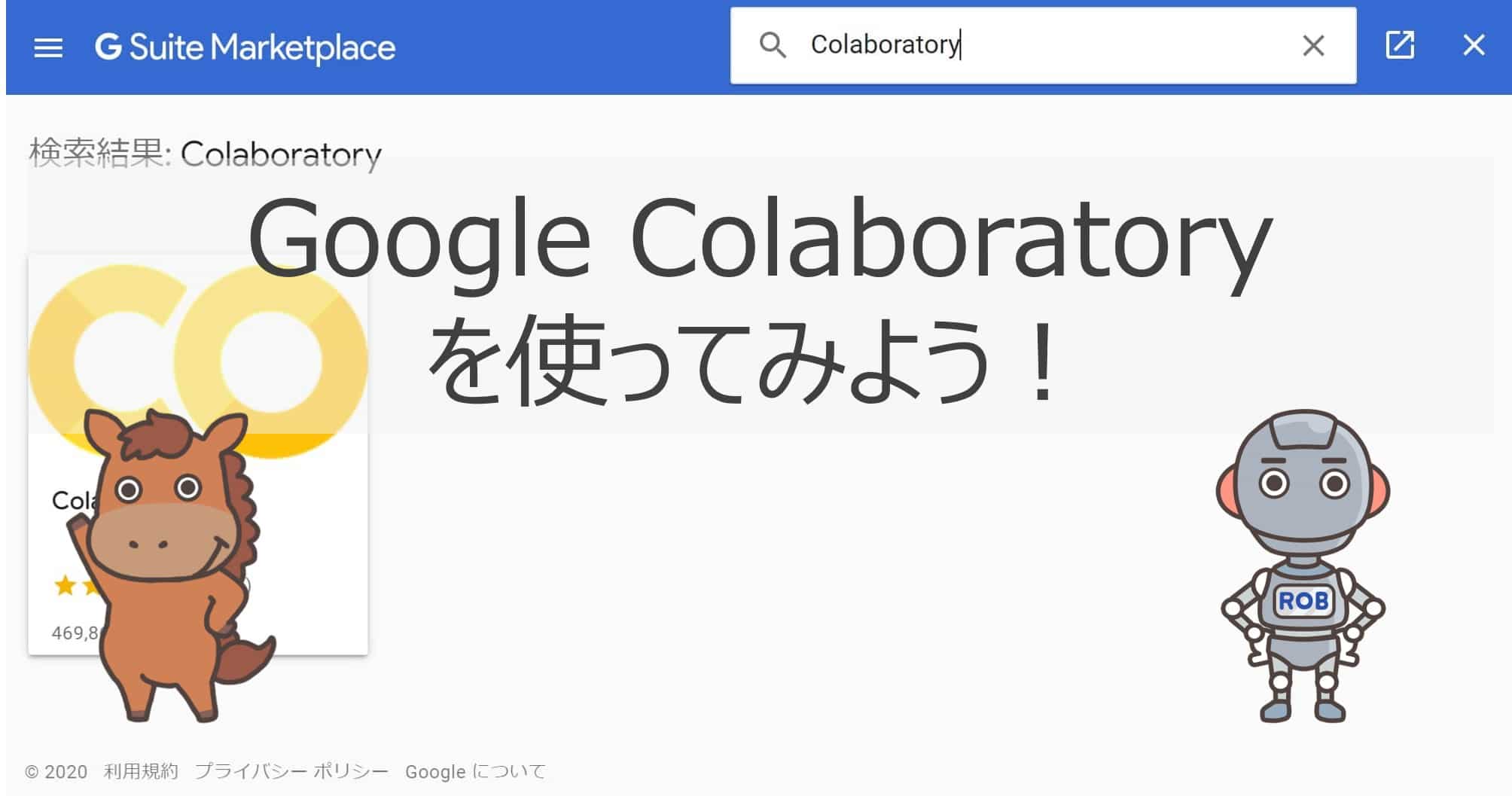Screen dimensions: 1512x796
Task: Open Marketplace in a new window
Action: (x=1399, y=46)
